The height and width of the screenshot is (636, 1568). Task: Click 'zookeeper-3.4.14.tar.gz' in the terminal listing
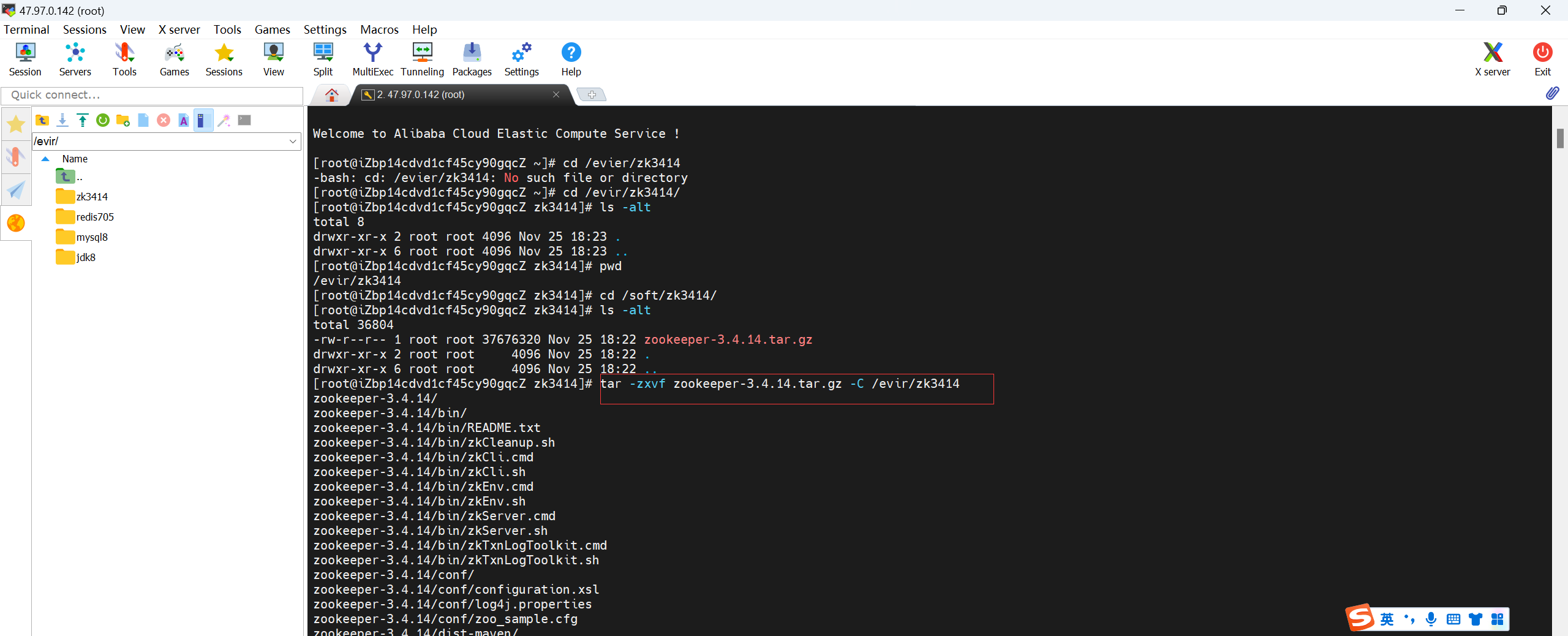pyautogui.click(x=728, y=339)
